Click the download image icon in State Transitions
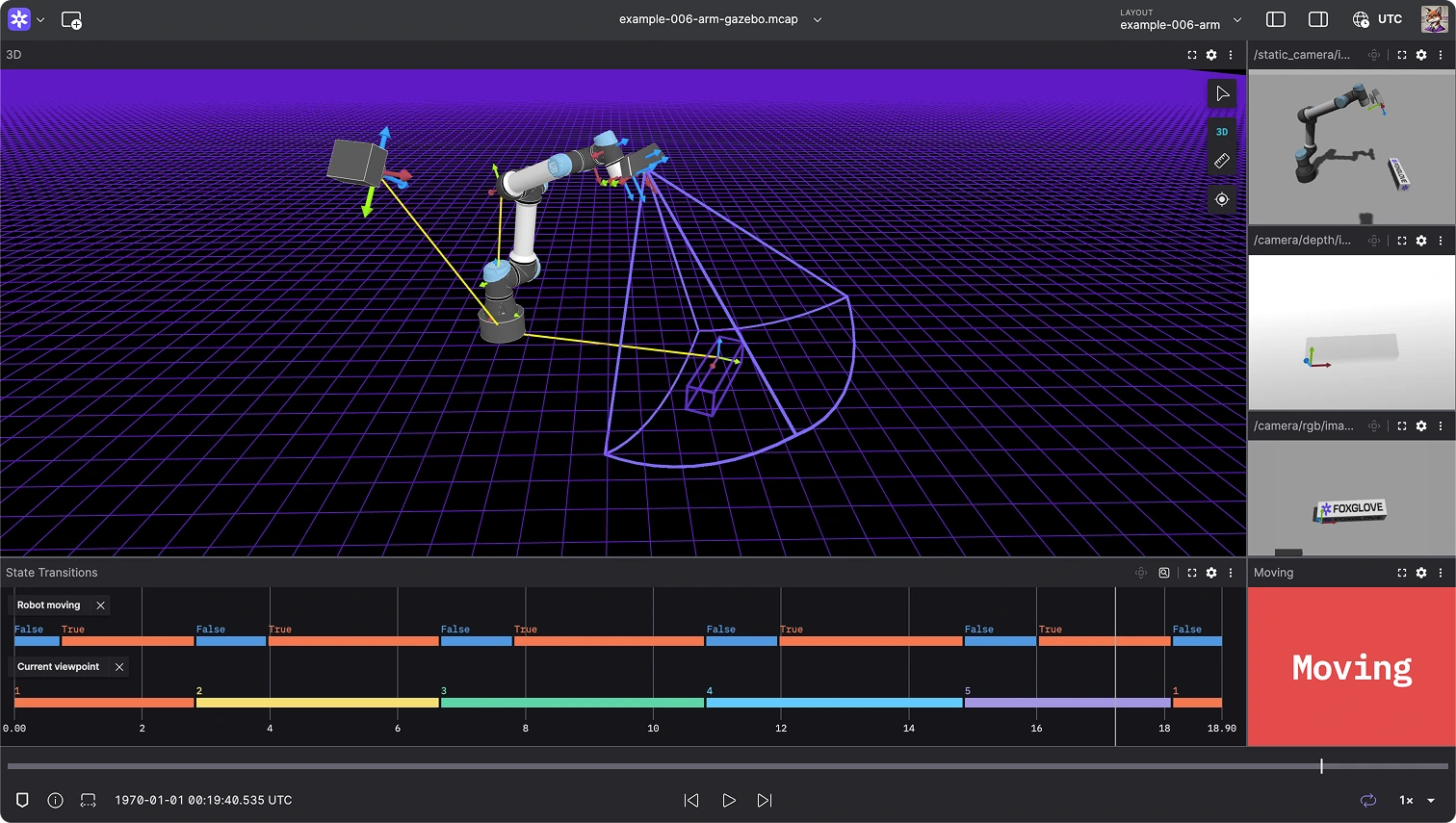The height and width of the screenshot is (823, 1456). [x=1164, y=572]
